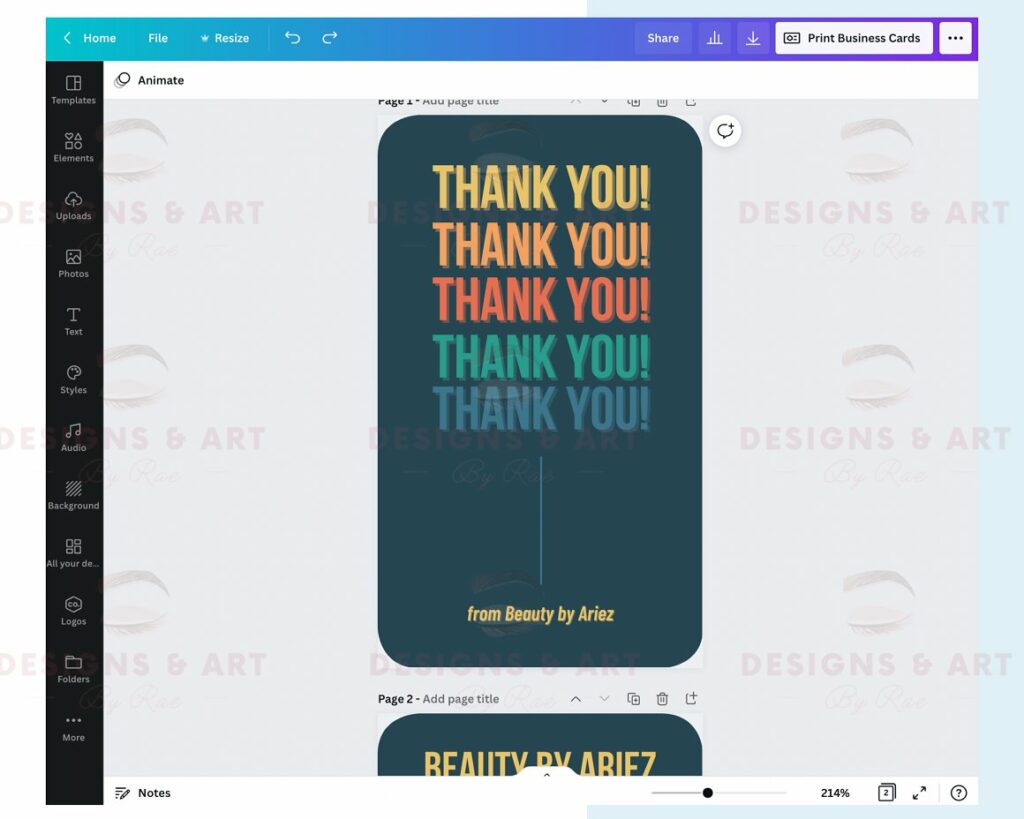Open the Templates panel
This screenshot has height=819, width=1024.
tap(73, 90)
